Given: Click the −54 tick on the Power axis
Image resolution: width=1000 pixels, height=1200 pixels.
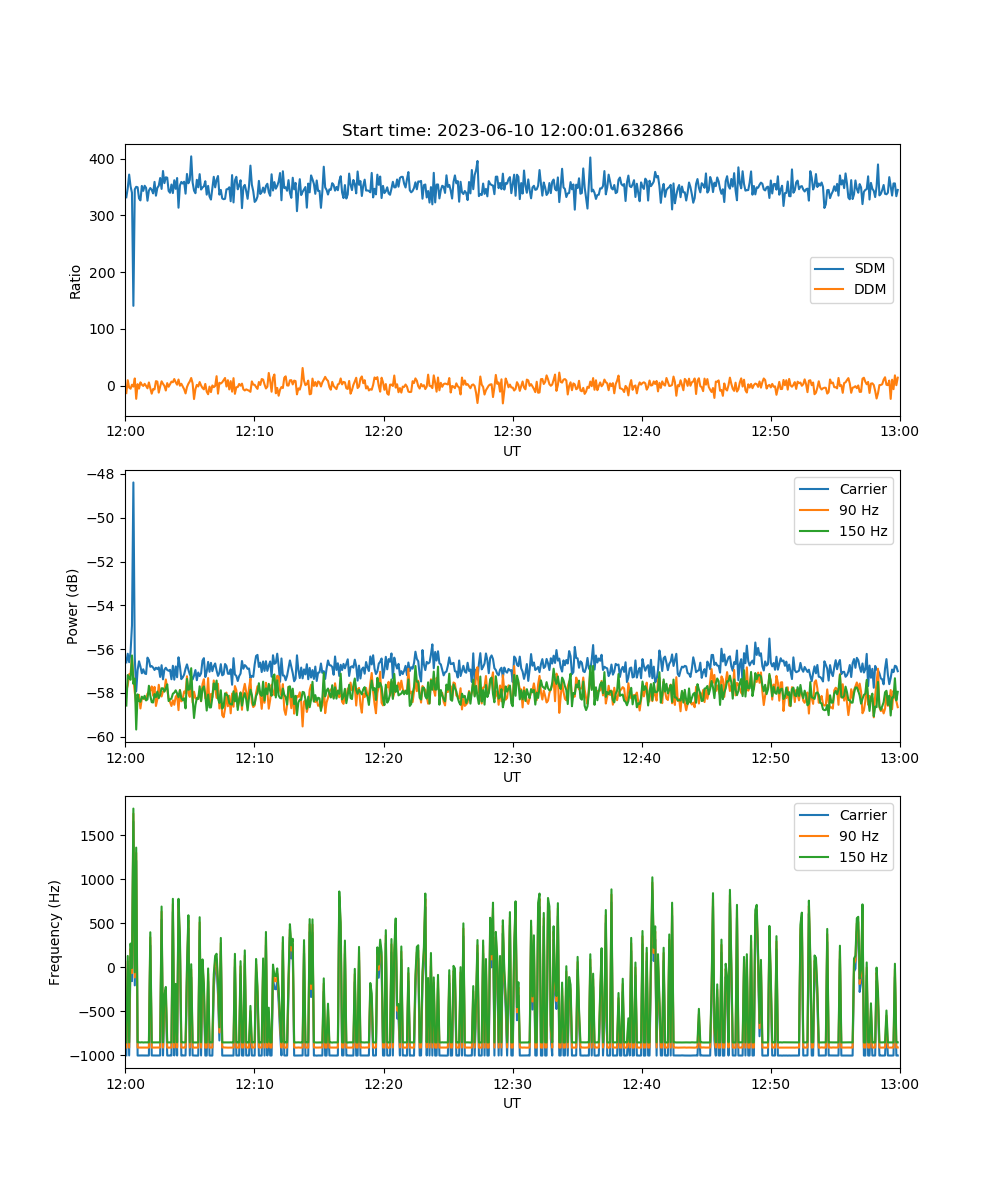Looking at the screenshot, I should pos(101,606).
